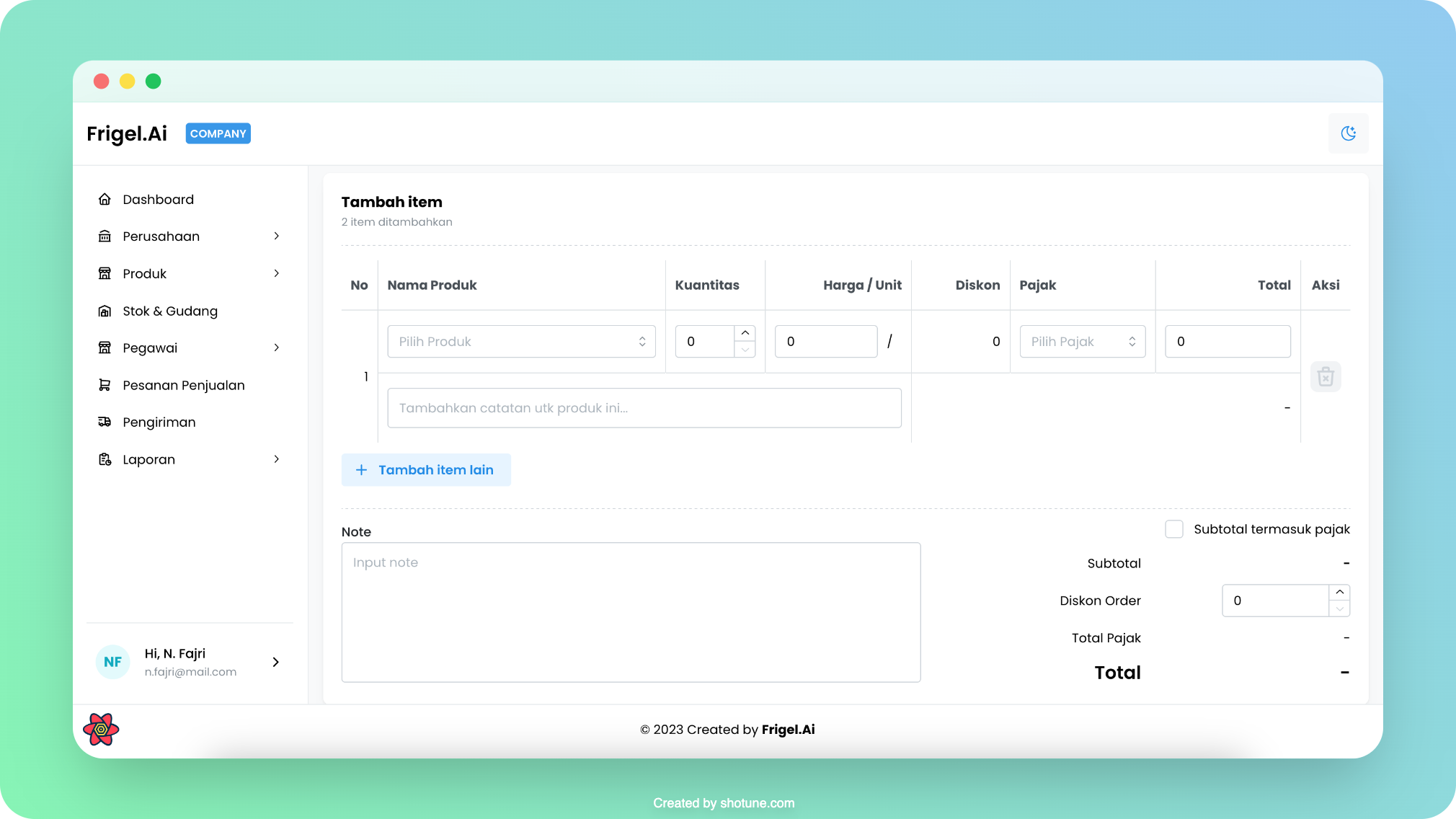The height and width of the screenshot is (819, 1456).
Task: Expand the Pegawai submenu chevron
Action: tap(276, 347)
